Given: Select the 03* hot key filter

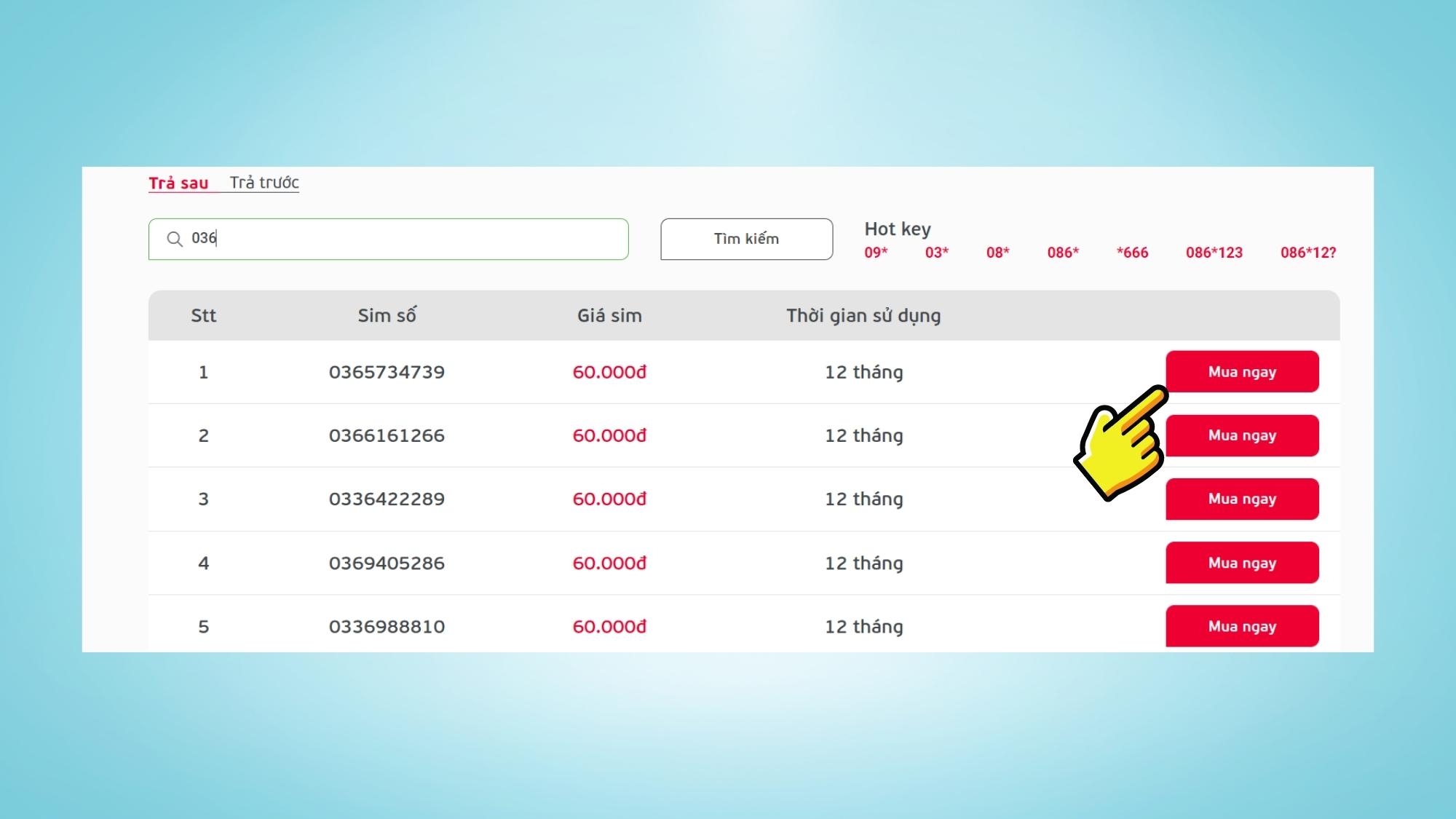Looking at the screenshot, I should pos(937,253).
